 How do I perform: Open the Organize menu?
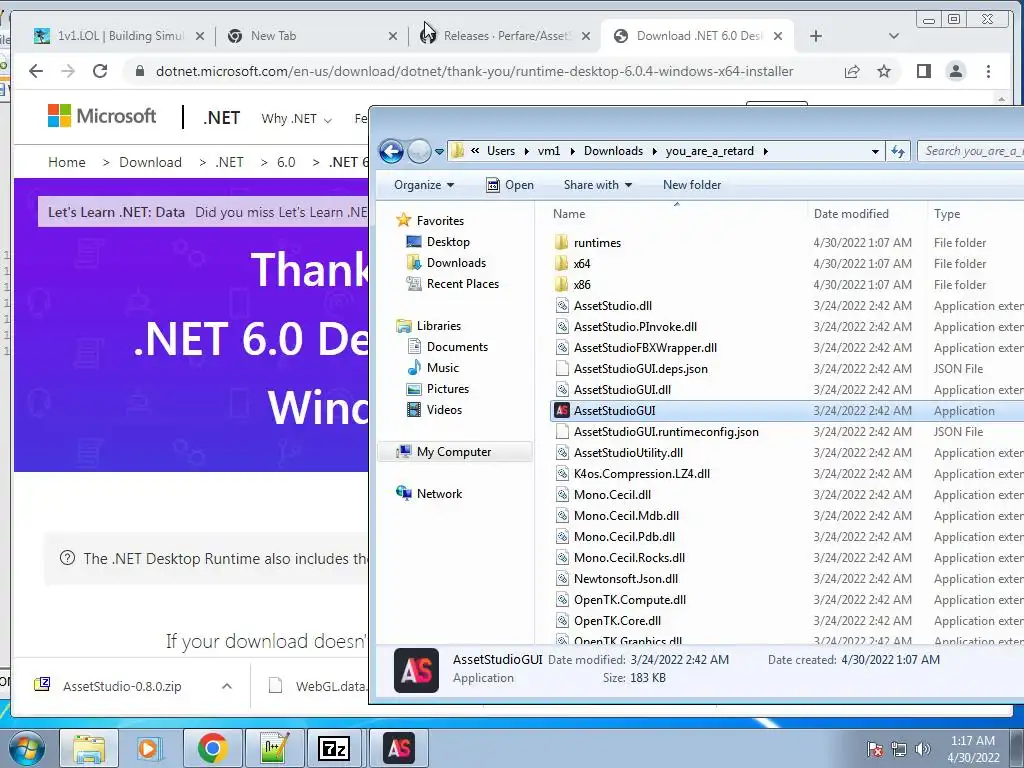(423, 185)
